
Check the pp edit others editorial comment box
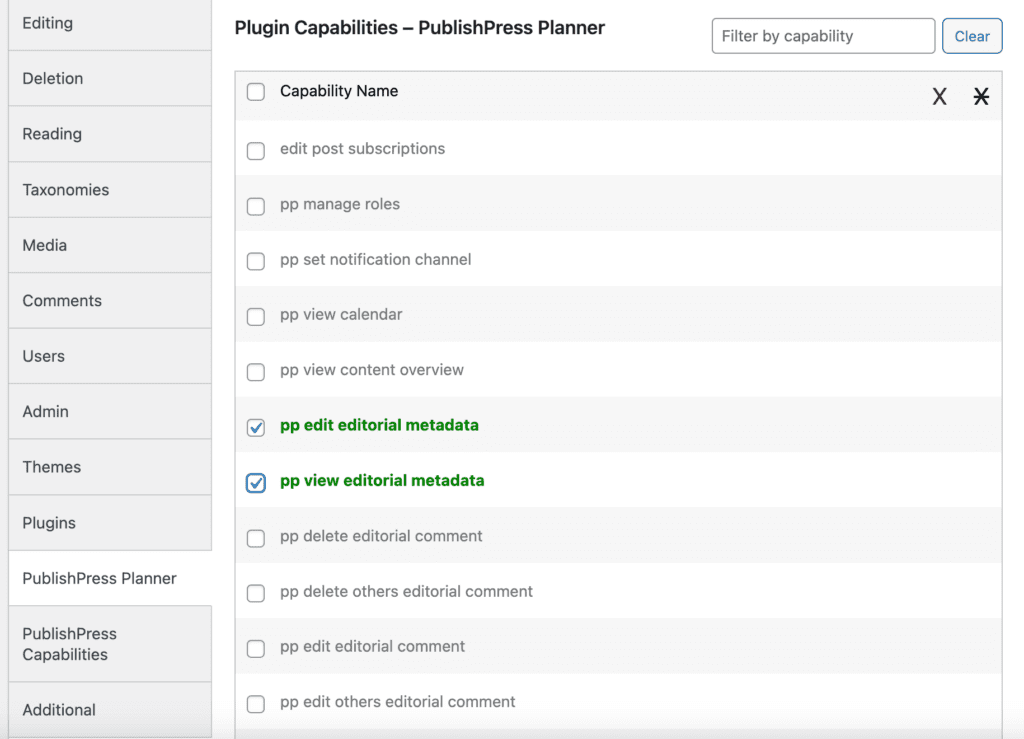(255, 702)
